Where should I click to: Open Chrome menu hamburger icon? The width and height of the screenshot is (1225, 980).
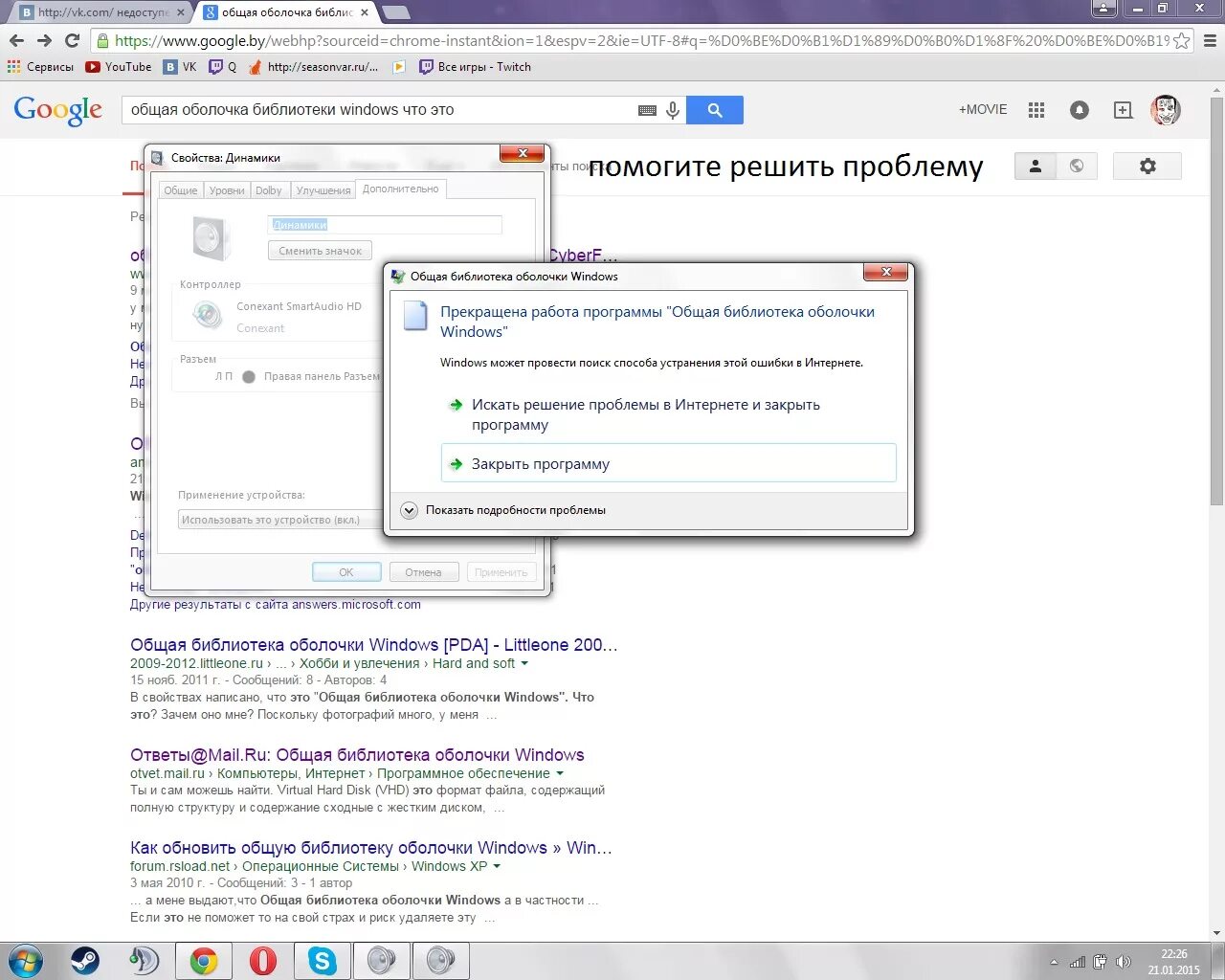click(1210, 40)
